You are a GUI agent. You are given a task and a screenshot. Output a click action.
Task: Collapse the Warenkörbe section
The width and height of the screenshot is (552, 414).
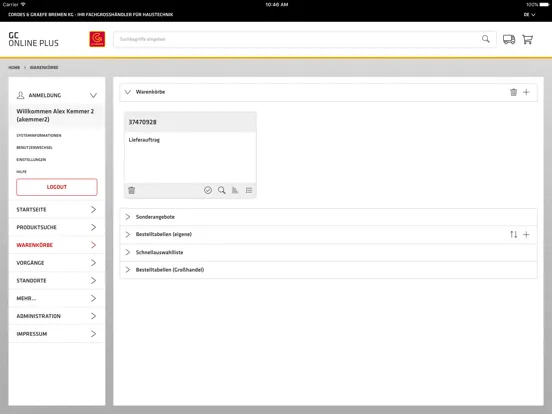click(128, 92)
